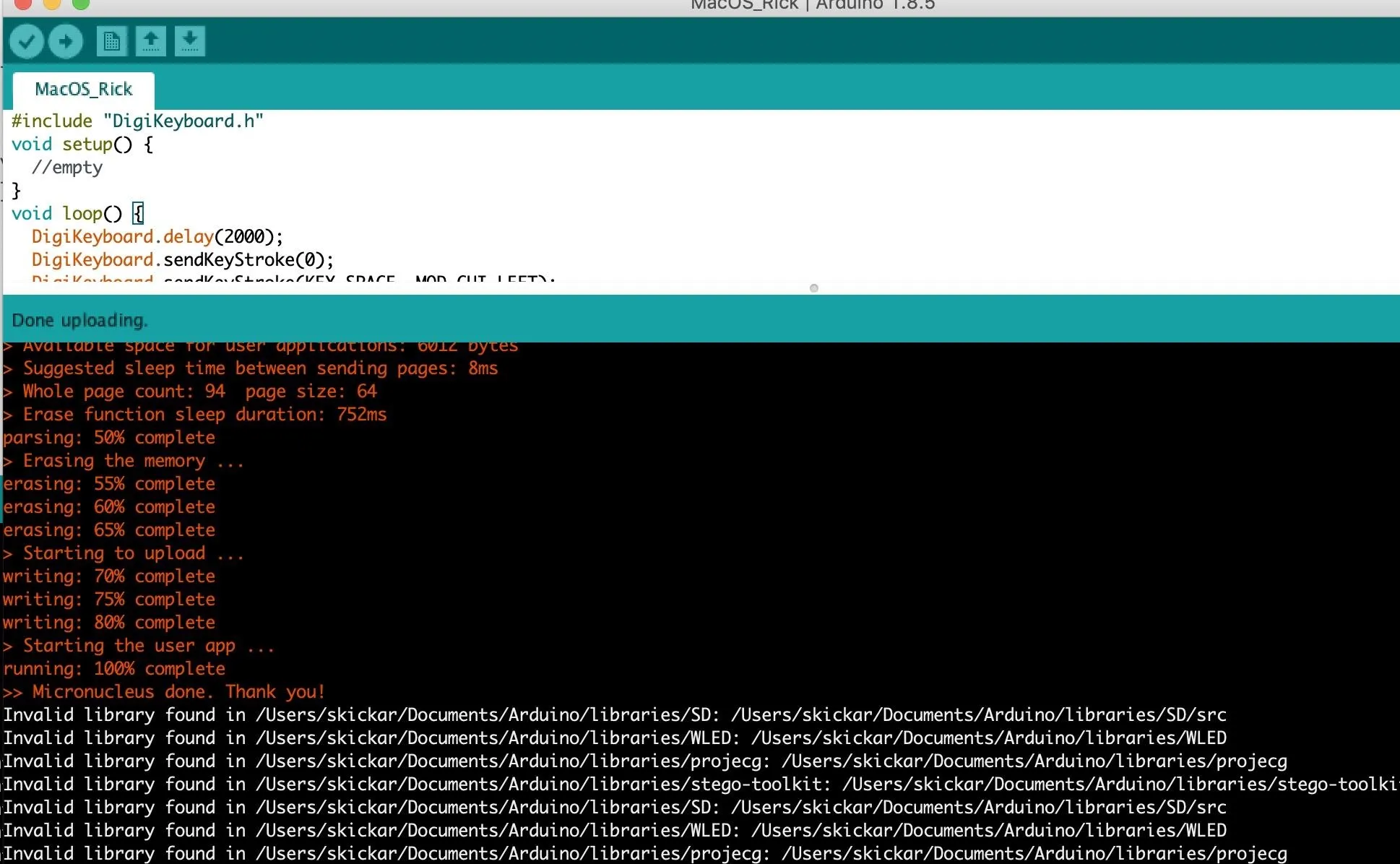Open a sketch with the Open icon
The height and width of the screenshot is (864, 1400).
(150, 41)
